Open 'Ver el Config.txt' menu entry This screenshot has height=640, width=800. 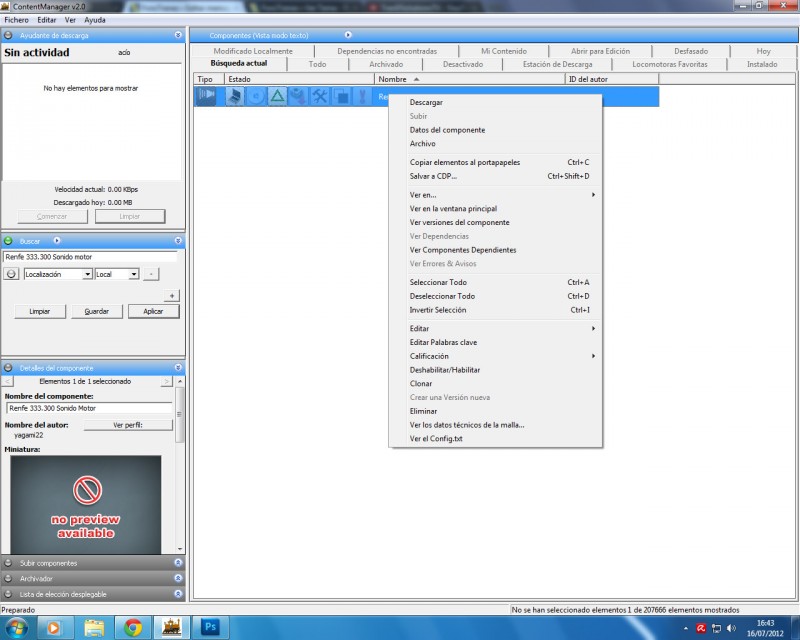(x=495, y=438)
